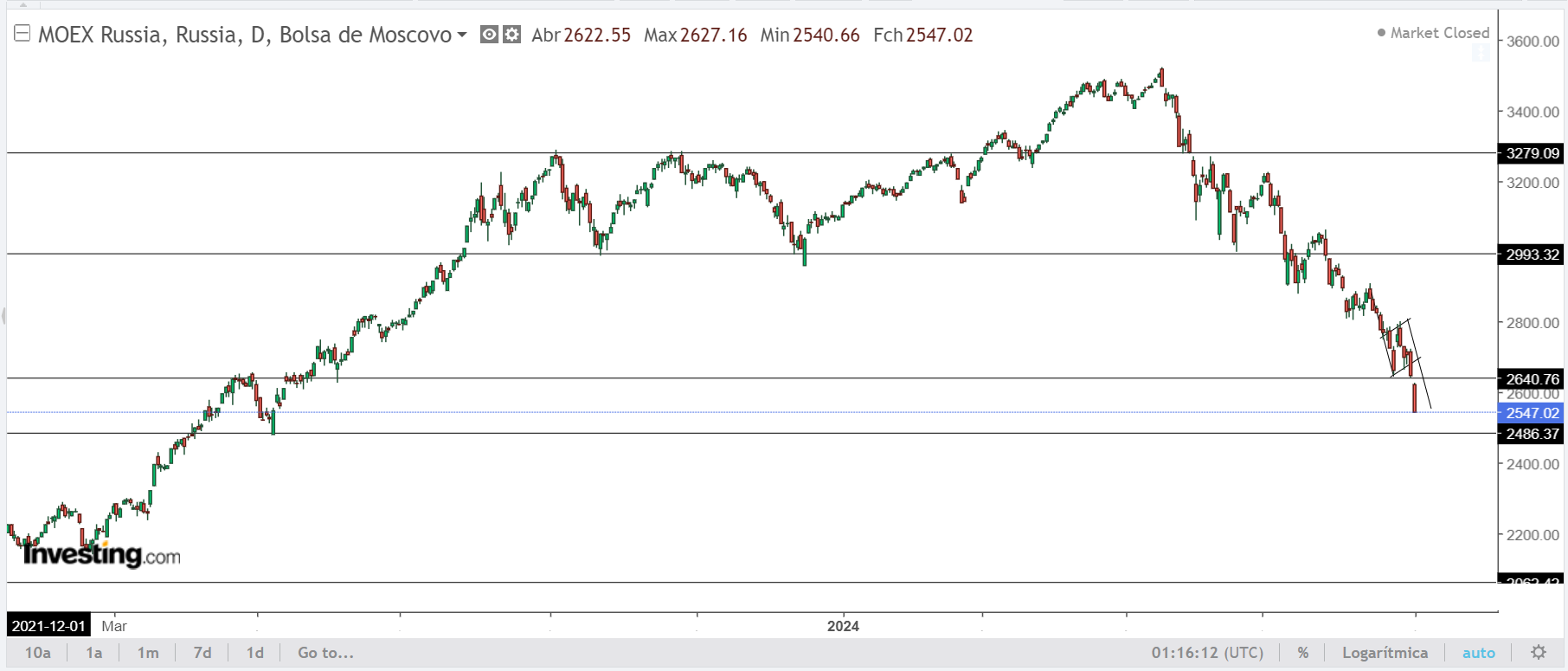Open the Go to... date dialog
The width and height of the screenshot is (1568, 671).
click(x=325, y=653)
